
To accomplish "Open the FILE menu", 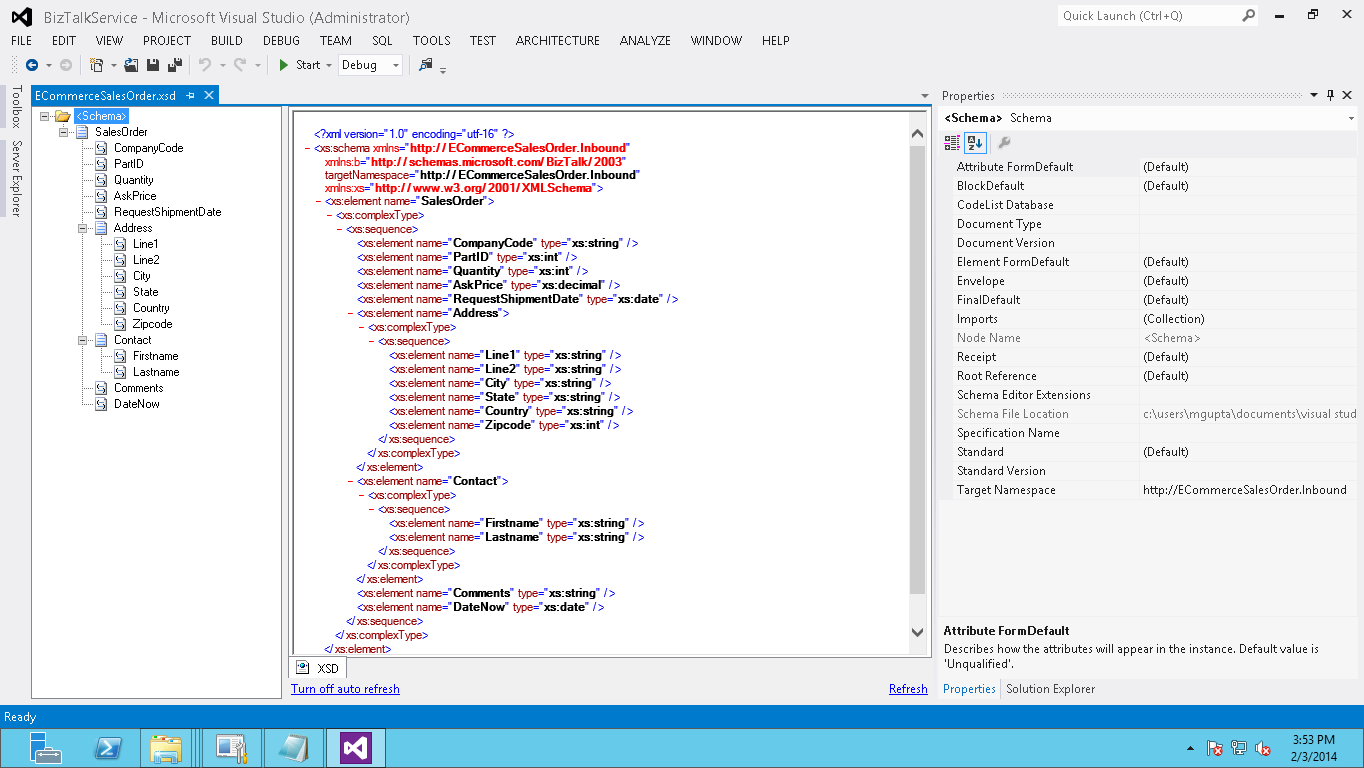I will pyautogui.click(x=22, y=41).
